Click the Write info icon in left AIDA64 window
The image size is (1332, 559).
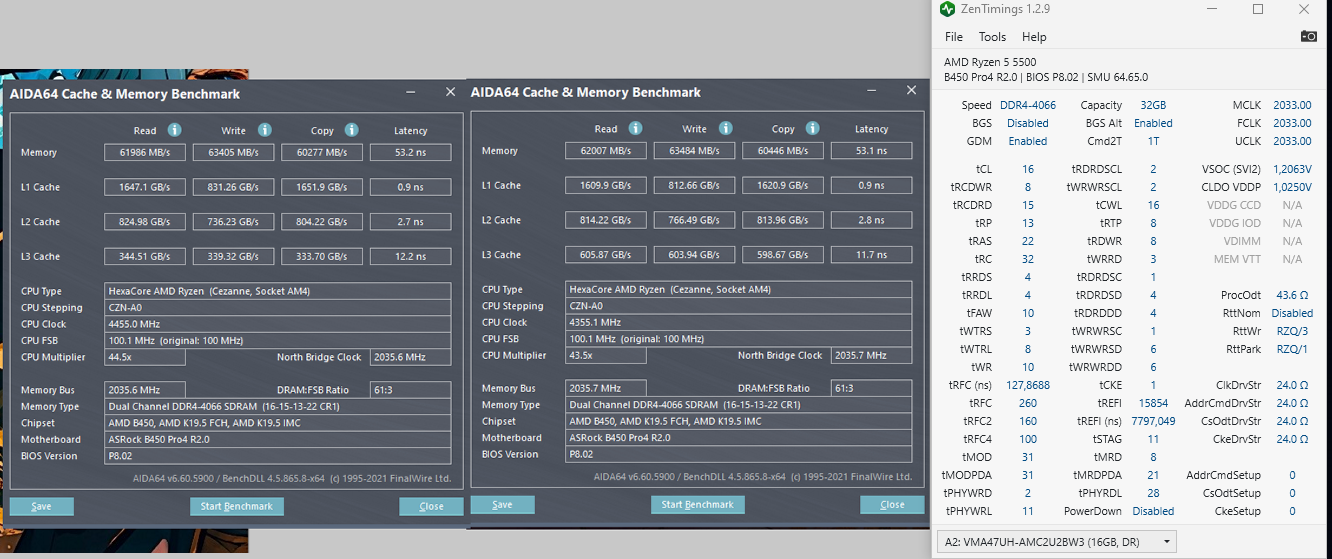point(264,130)
